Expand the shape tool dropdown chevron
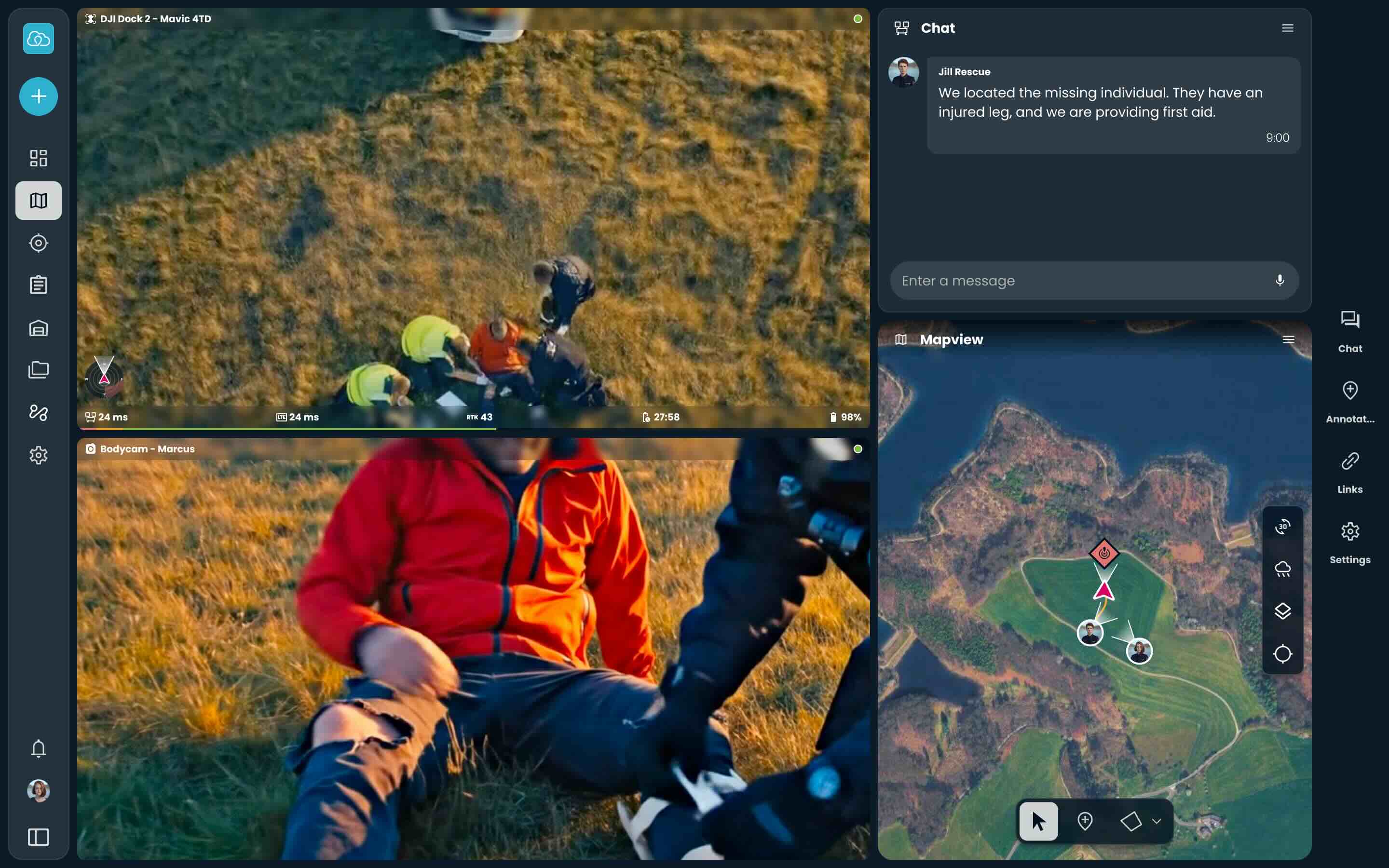Screen dimensions: 1389x868 point(1157,822)
